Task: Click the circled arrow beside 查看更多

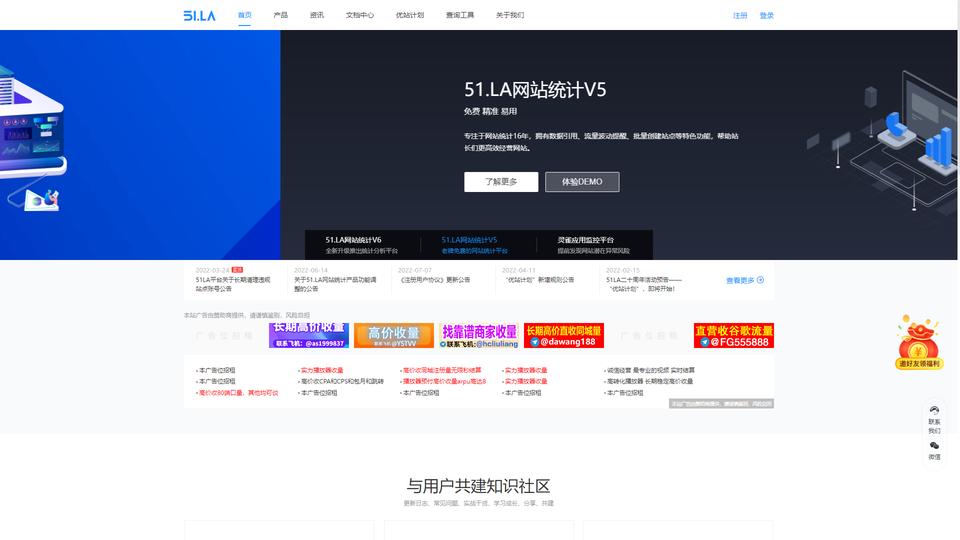Action: (x=760, y=280)
